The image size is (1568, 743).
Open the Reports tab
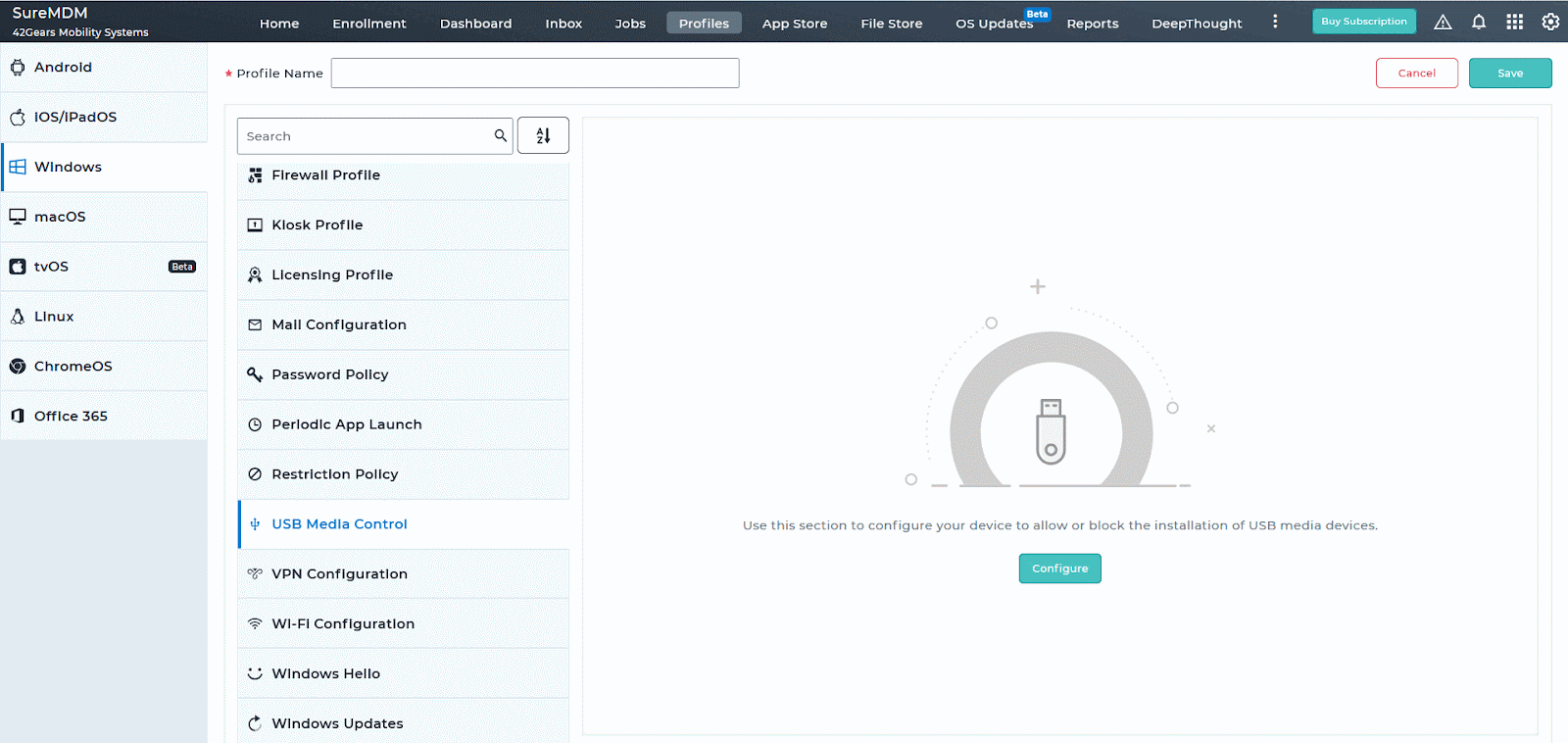pyautogui.click(x=1093, y=24)
